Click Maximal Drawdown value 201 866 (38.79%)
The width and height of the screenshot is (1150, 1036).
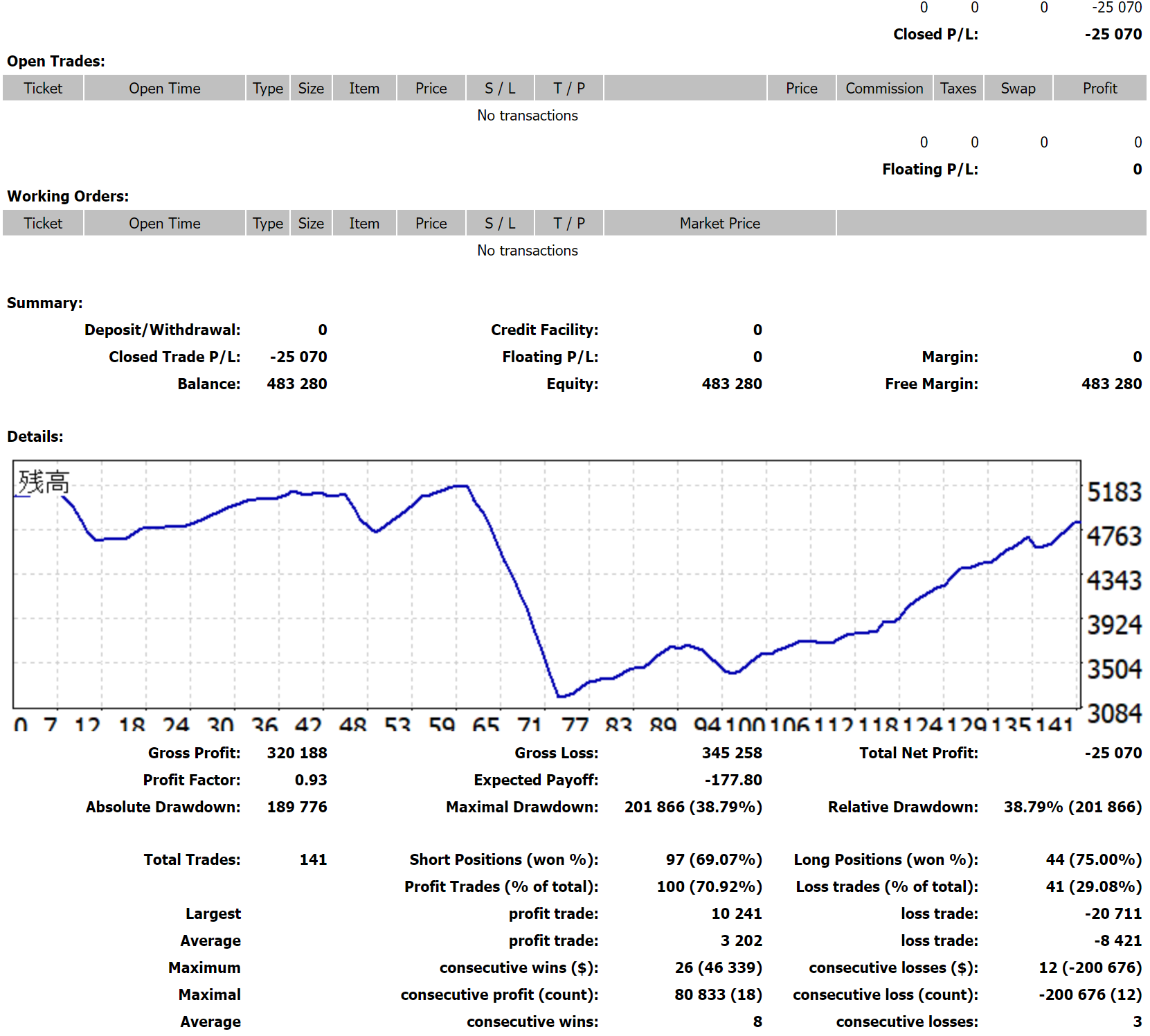(x=693, y=807)
